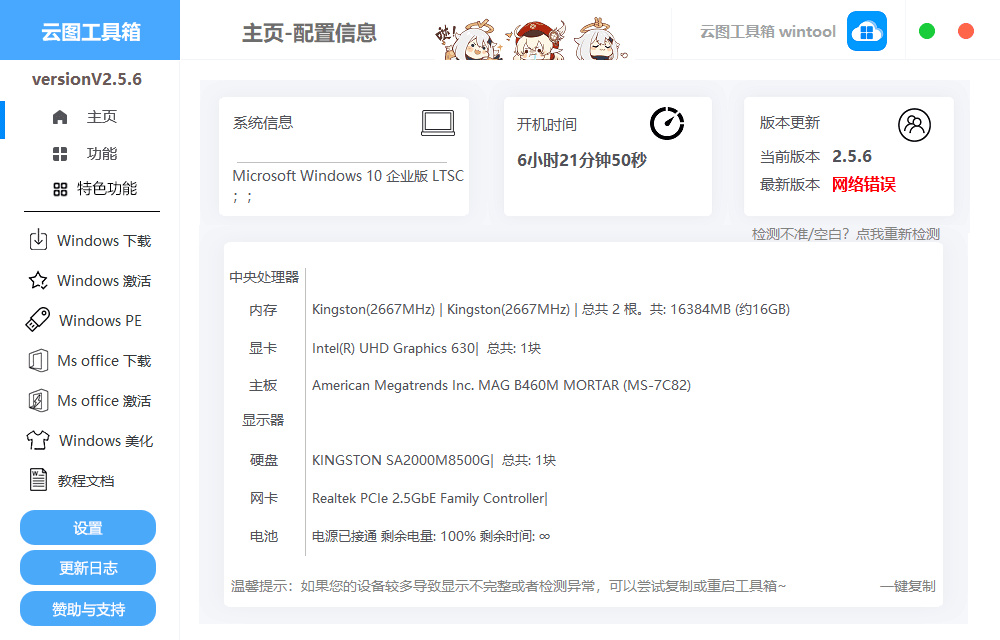Click the green status dot in title bar
Viewport: 1000px width, 640px height.
tap(927, 31)
